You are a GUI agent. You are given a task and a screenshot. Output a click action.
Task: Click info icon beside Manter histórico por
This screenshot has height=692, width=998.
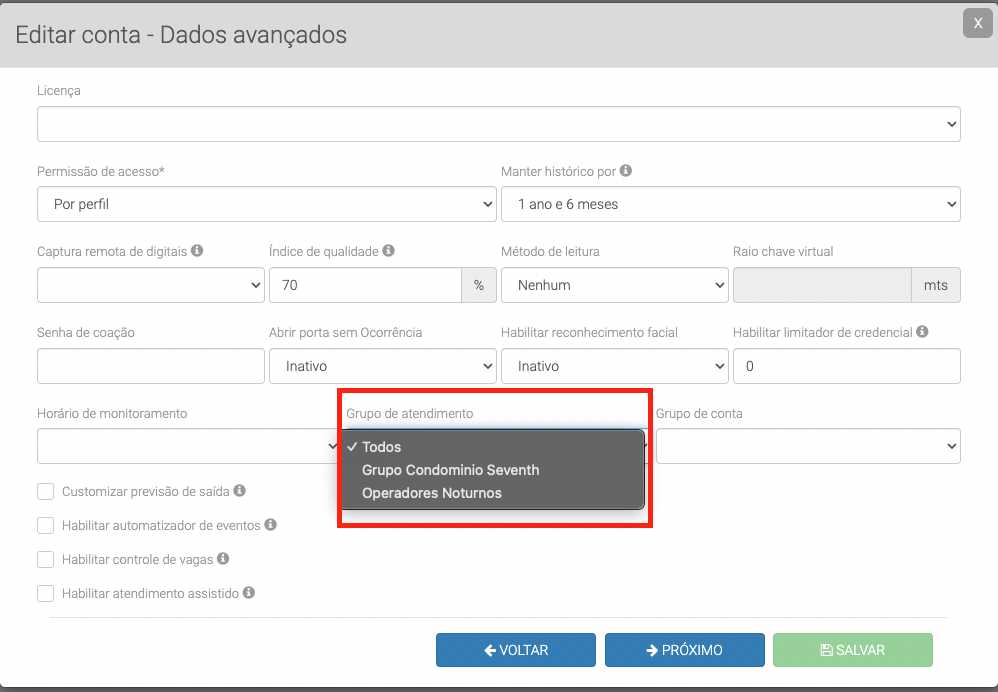click(x=626, y=171)
